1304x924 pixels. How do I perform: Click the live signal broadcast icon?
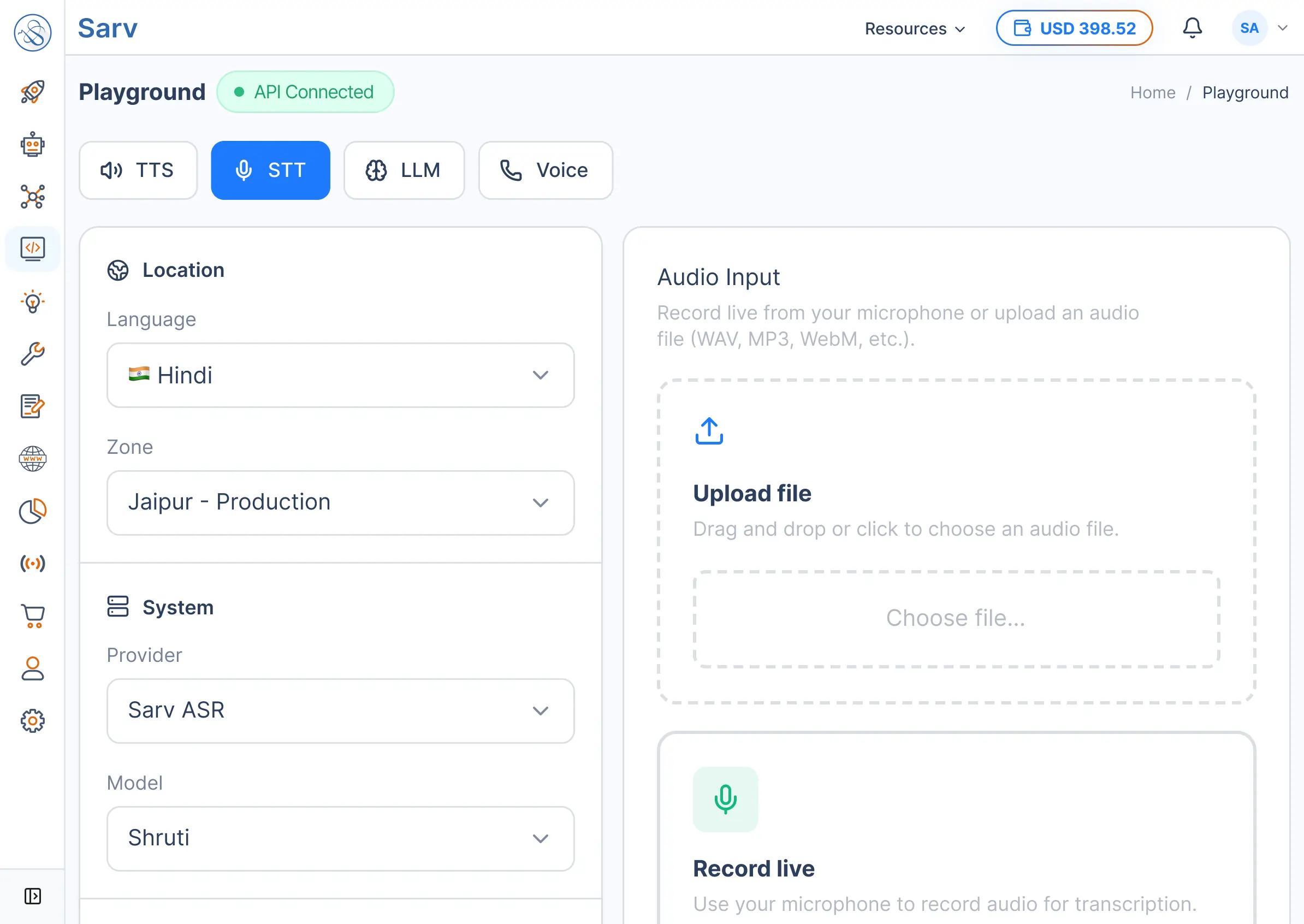(32, 564)
